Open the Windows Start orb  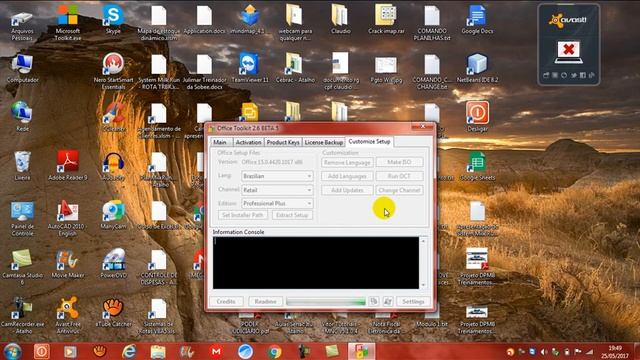(12, 351)
